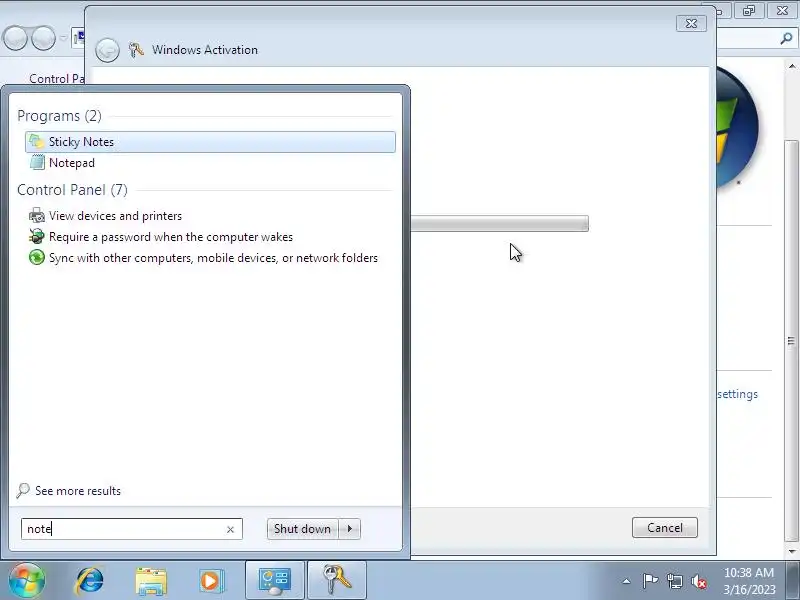Launch Windows Media Player from taskbar
This screenshot has height=600, width=800.
click(x=211, y=581)
